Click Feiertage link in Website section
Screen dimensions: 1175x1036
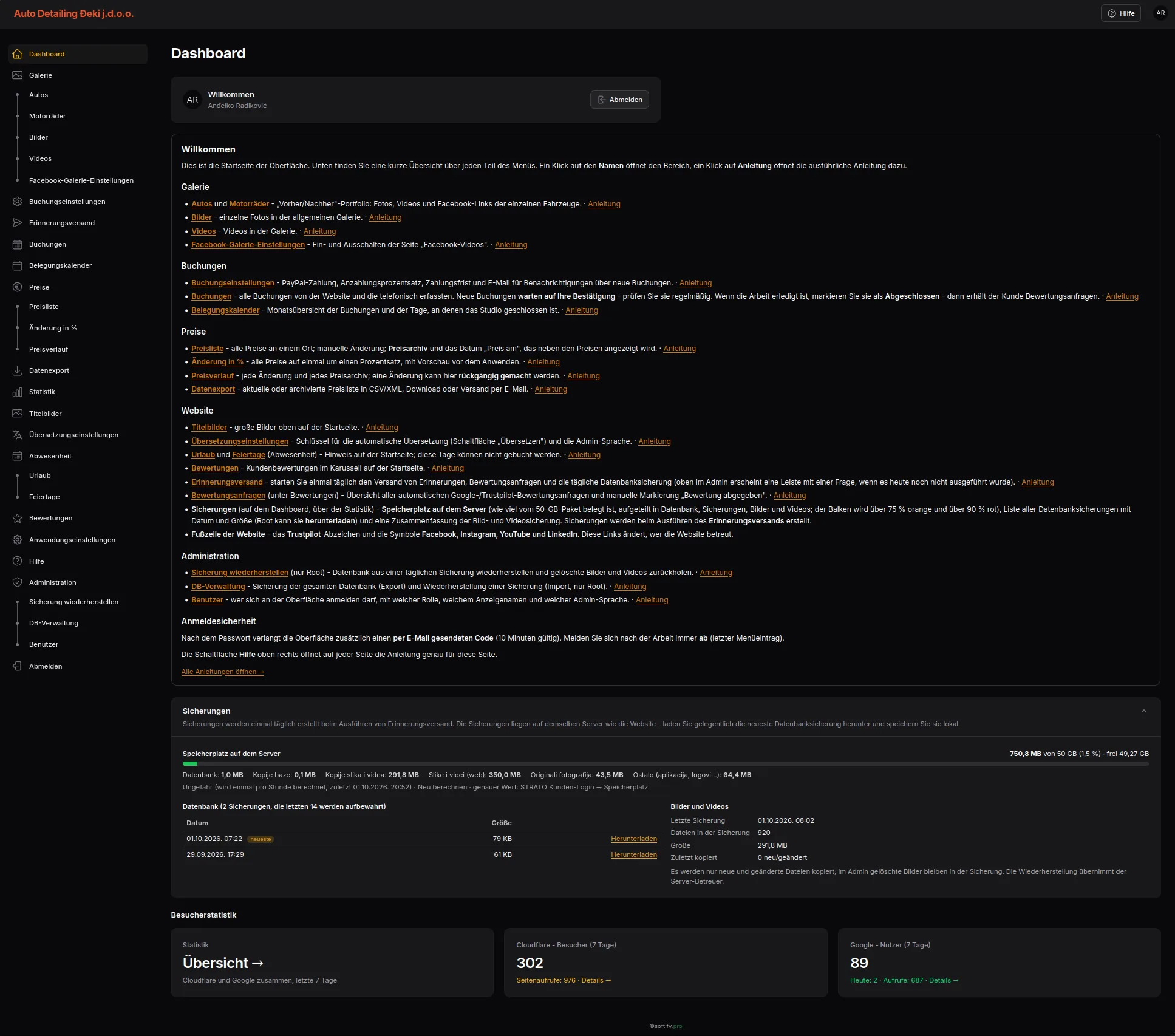tap(248, 455)
